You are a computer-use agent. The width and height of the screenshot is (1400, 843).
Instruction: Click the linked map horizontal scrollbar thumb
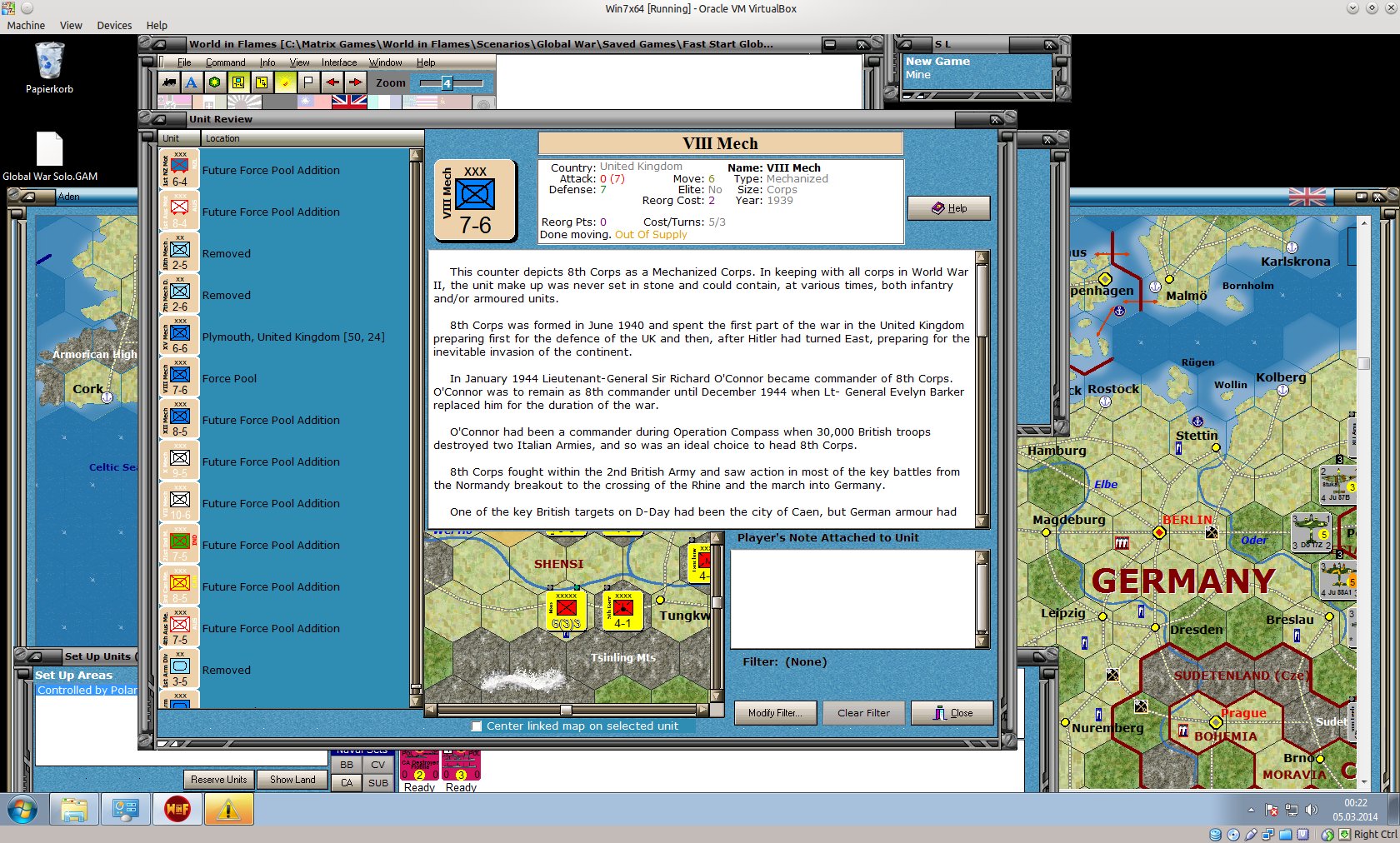[566, 711]
